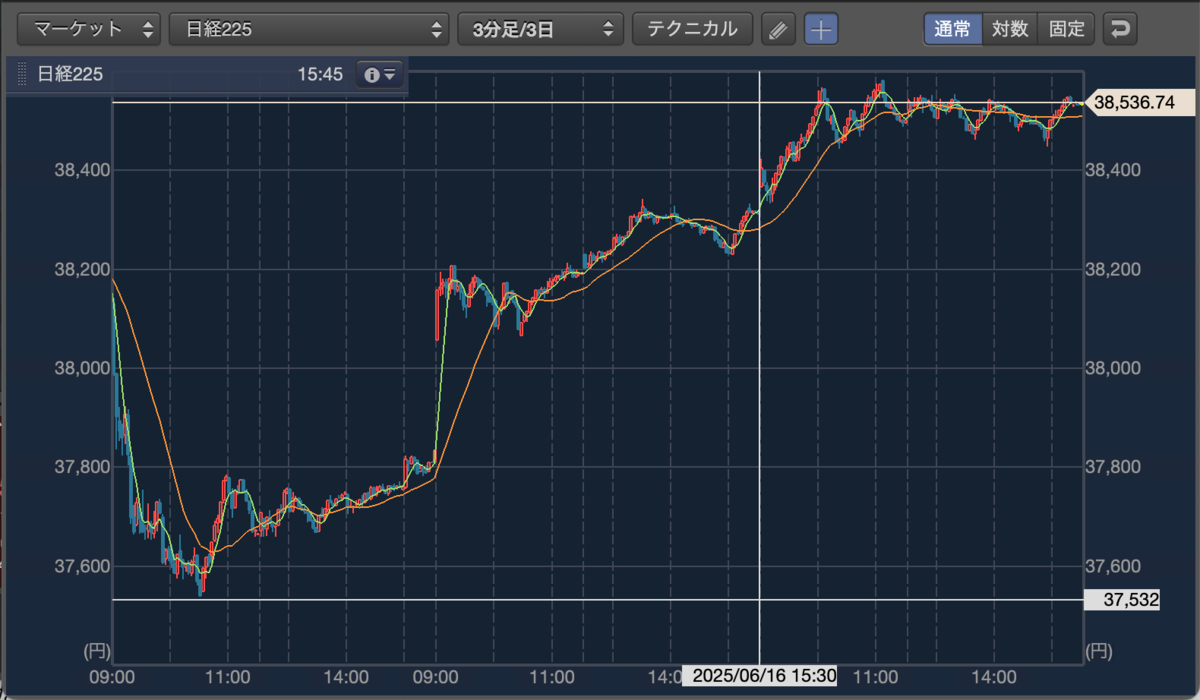This screenshot has height=700, width=1200.
Task: Switch scale to 対数 mode
Action: tap(1010, 29)
